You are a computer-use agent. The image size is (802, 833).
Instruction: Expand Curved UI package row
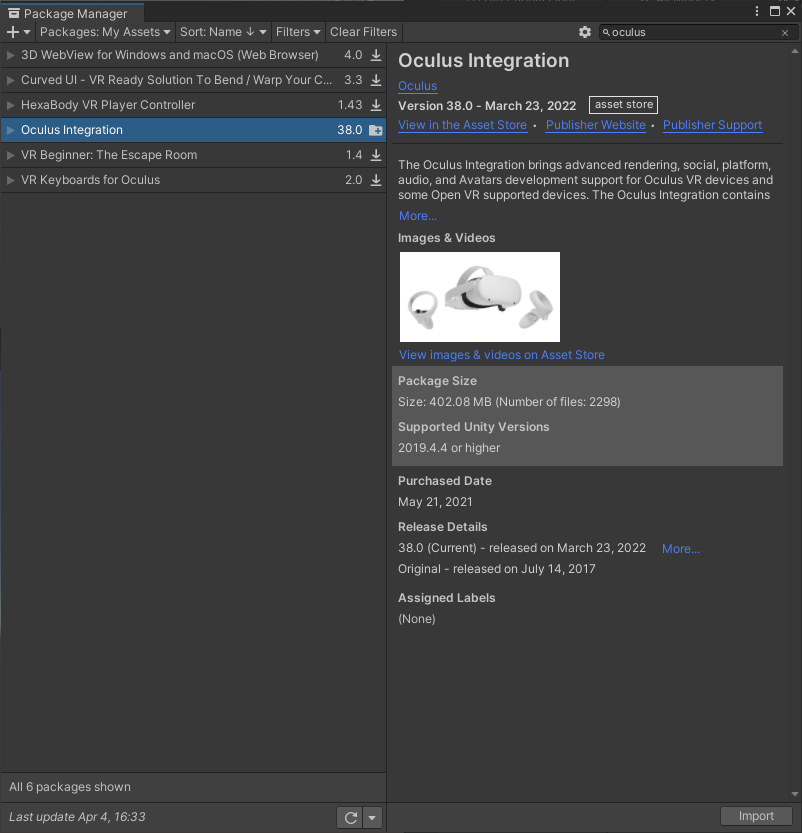(10, 80)
